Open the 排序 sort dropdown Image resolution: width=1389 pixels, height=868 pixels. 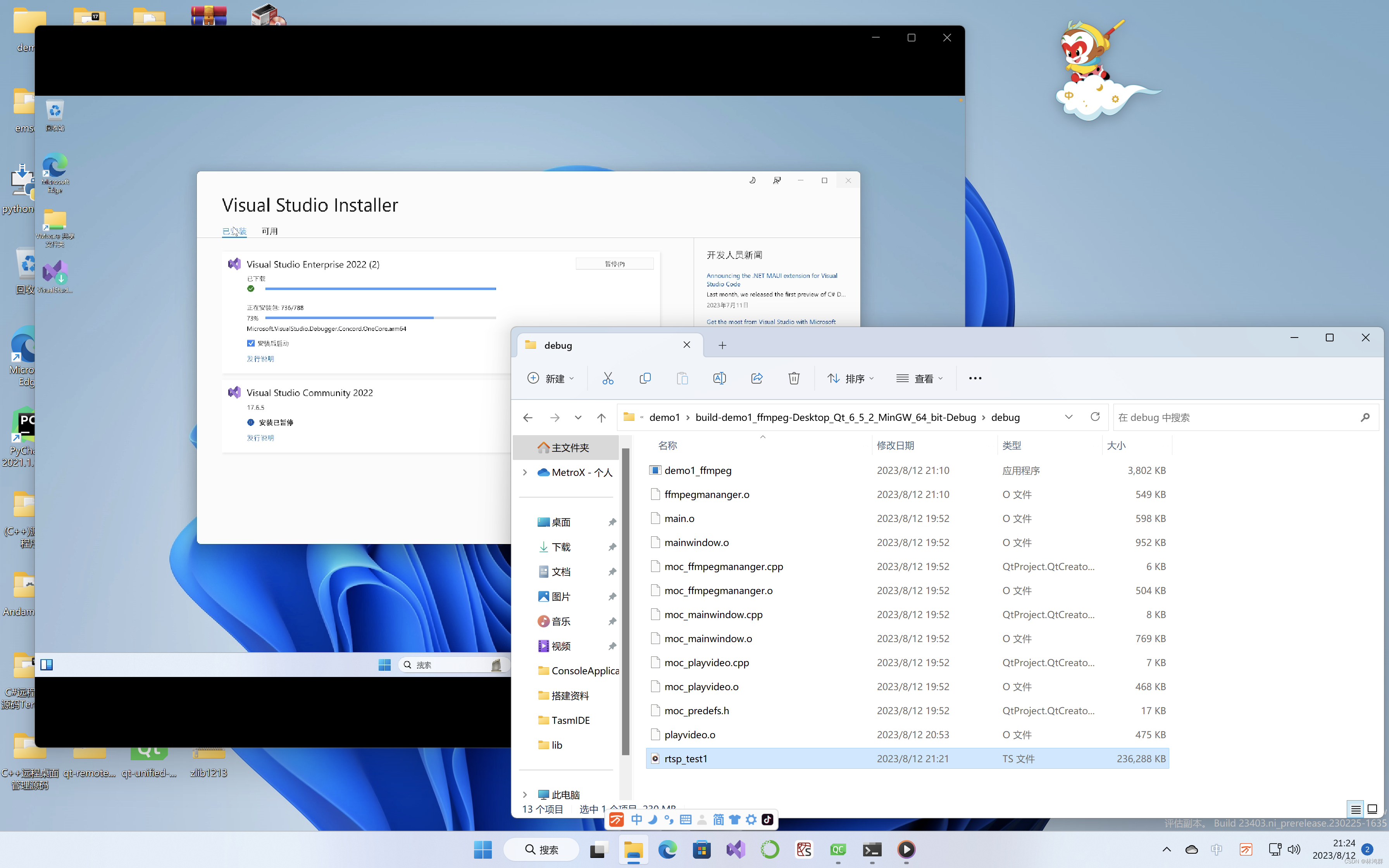coord(850,378)
